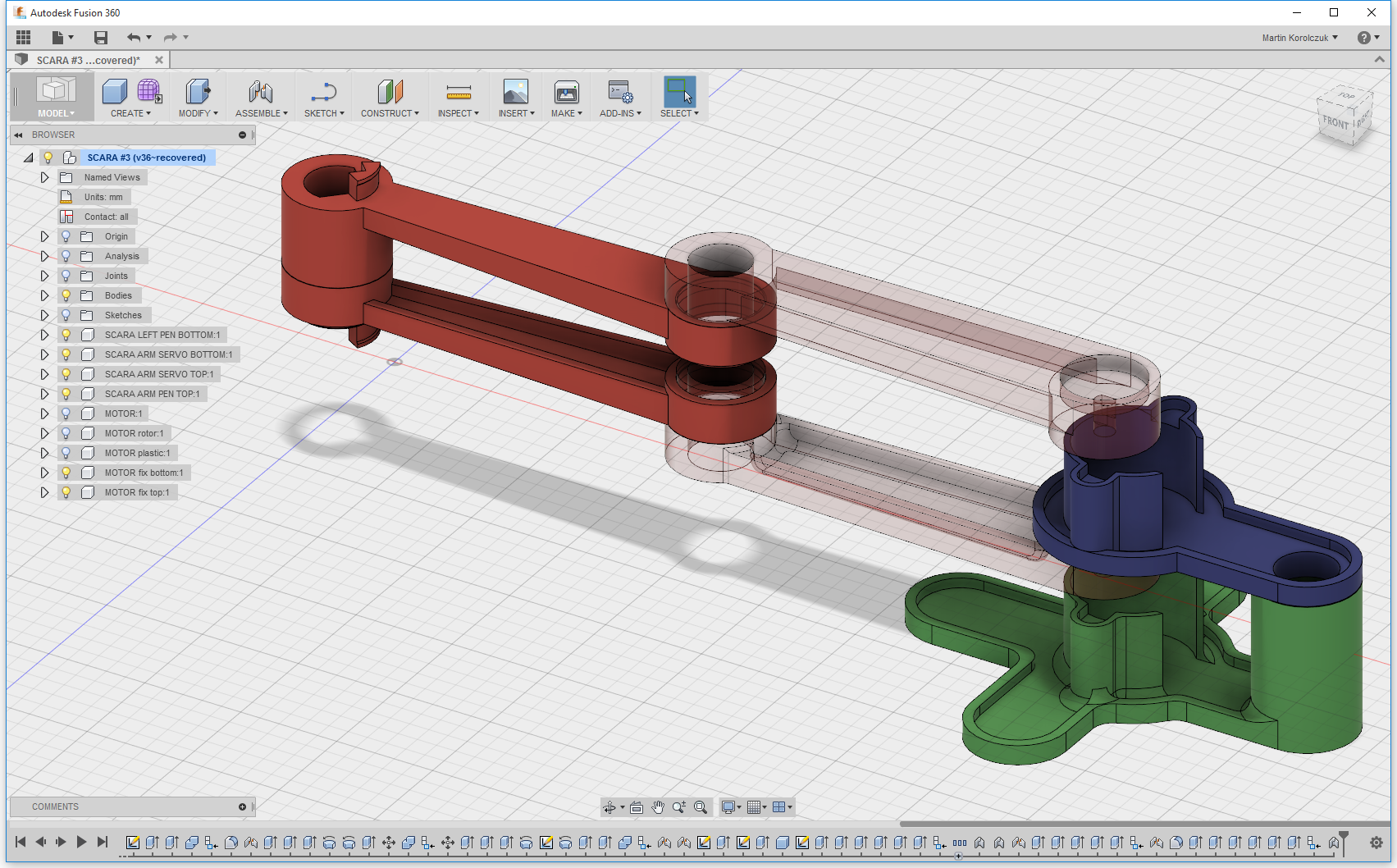Expand the Named Views tree node
Screen dimensions: 1397x868
(x=45, y=177)
